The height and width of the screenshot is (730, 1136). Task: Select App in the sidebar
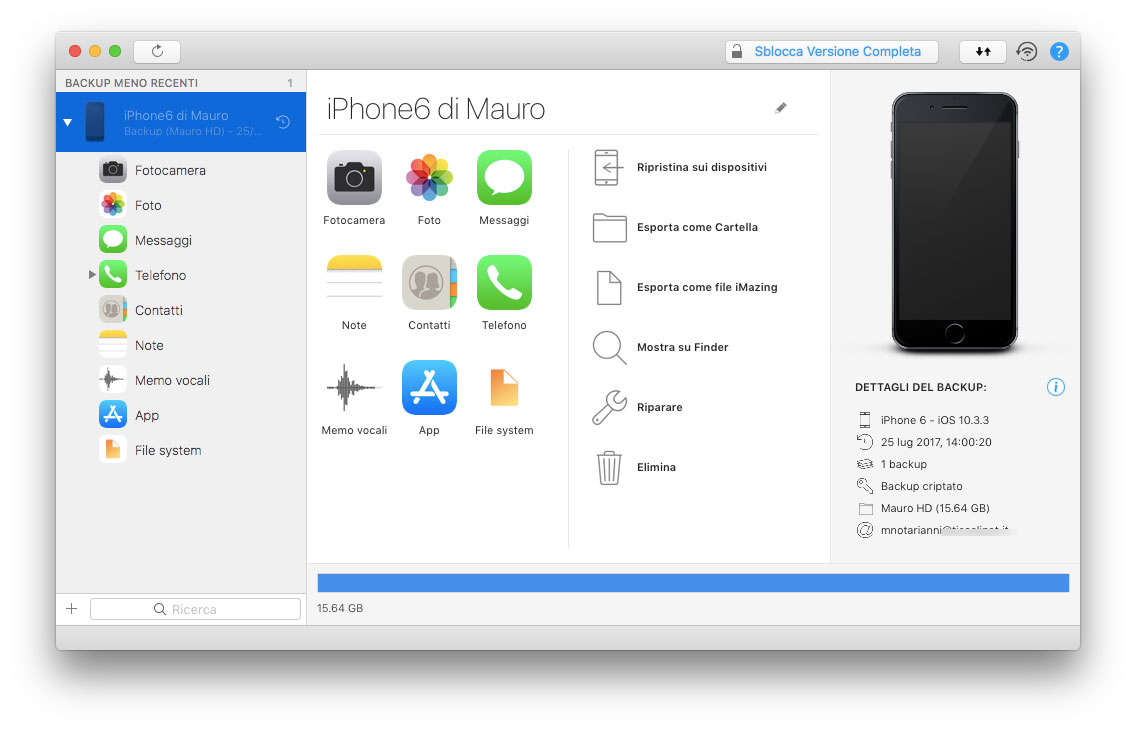tap(181, 415)
